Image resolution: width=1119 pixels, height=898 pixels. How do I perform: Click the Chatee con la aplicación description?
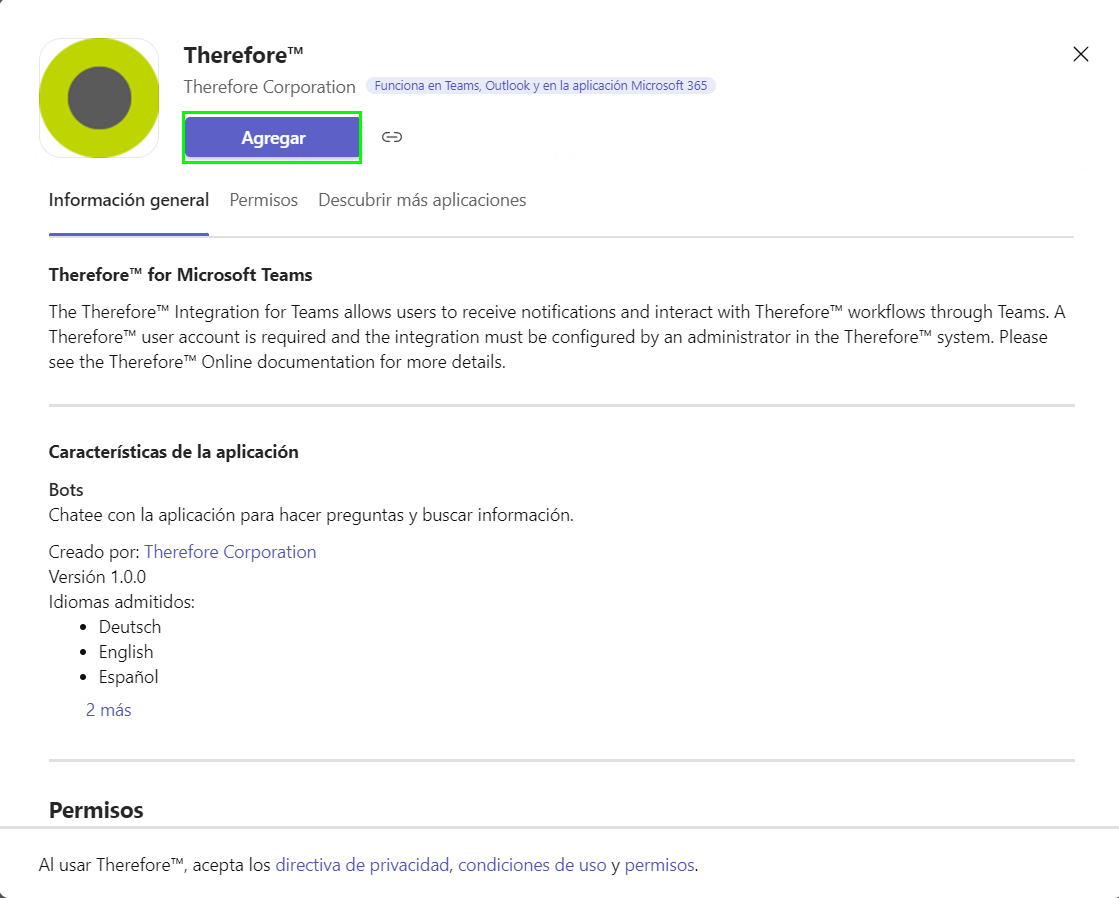(x=311, y=515)
